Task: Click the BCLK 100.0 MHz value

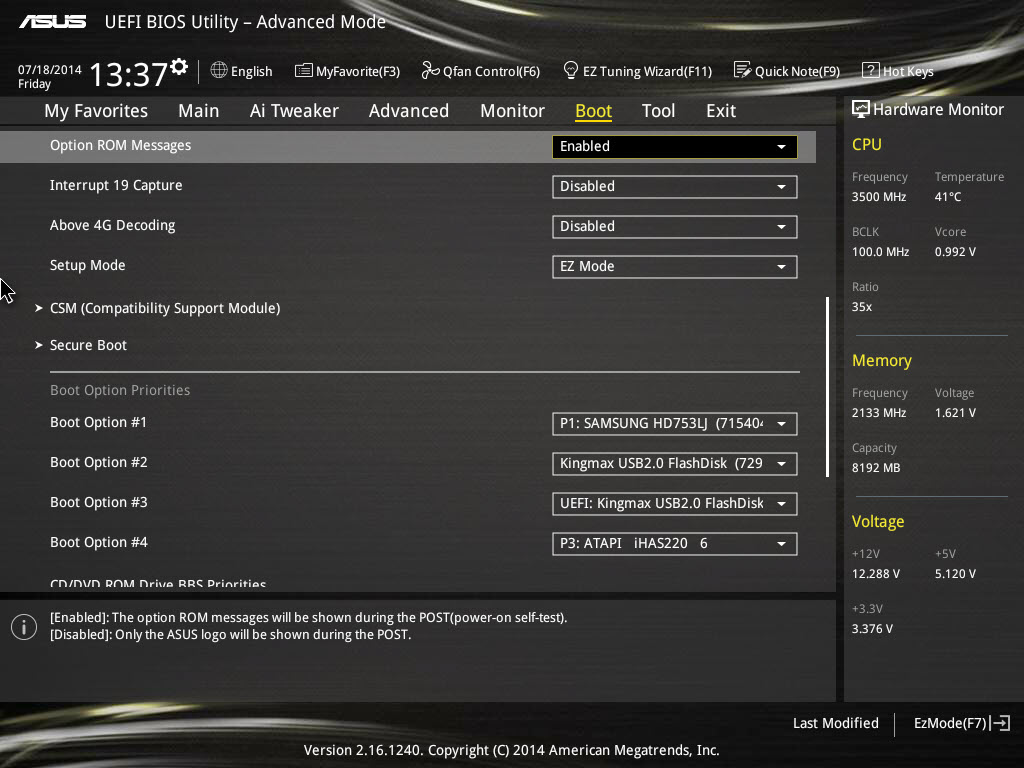Action: pos(880,252)
